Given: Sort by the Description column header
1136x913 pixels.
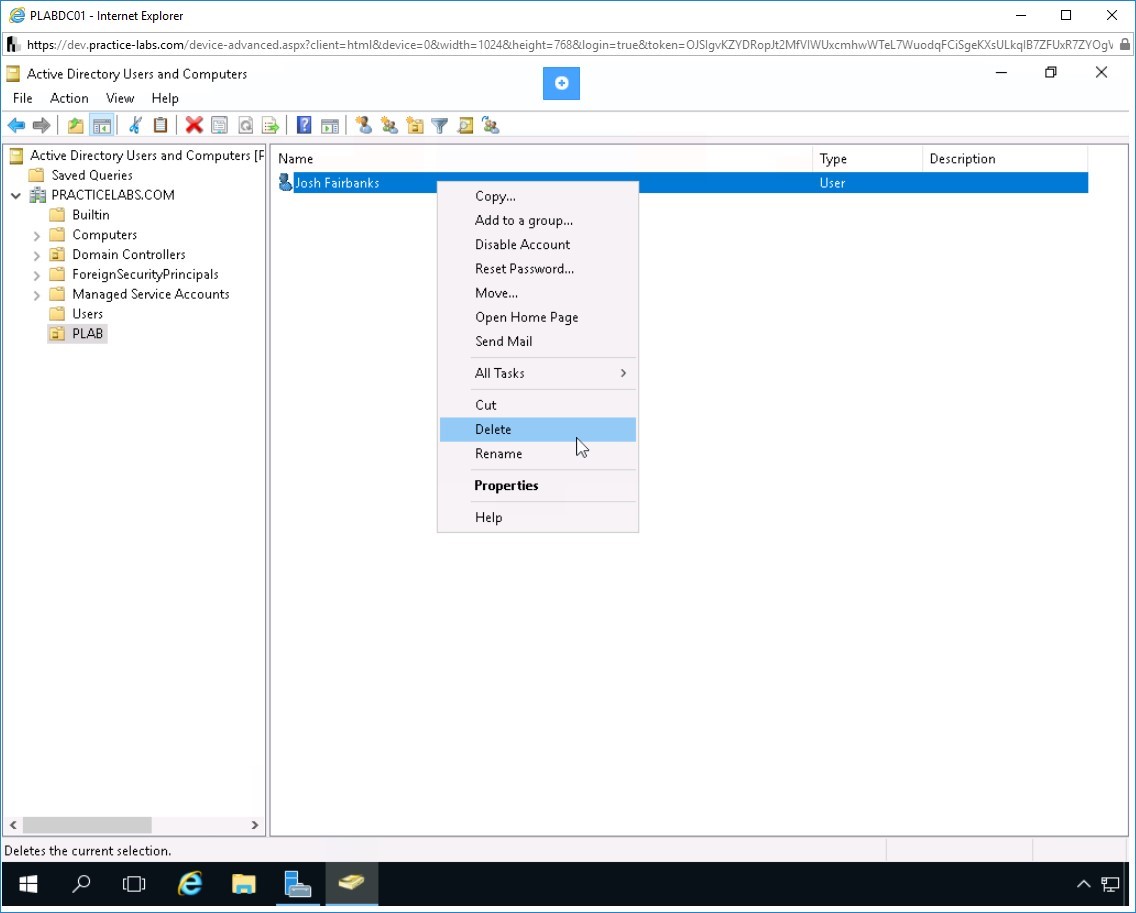Looking at the screenshot, I should [x=1005, y=159].
